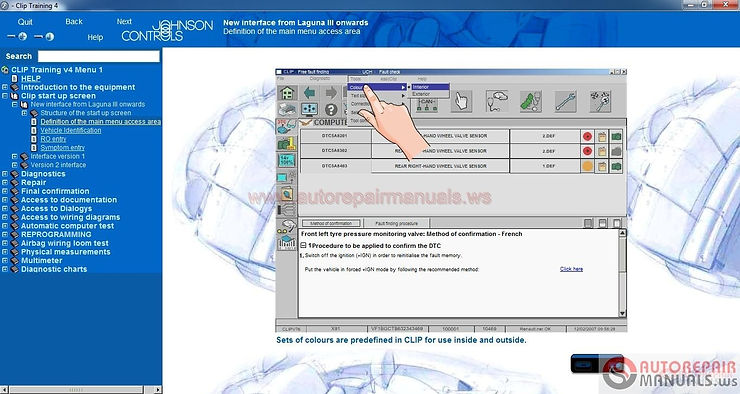Click the sidebar icon with the yellow number 1
The height and width of the screenshot is (394, 740).
286,143
